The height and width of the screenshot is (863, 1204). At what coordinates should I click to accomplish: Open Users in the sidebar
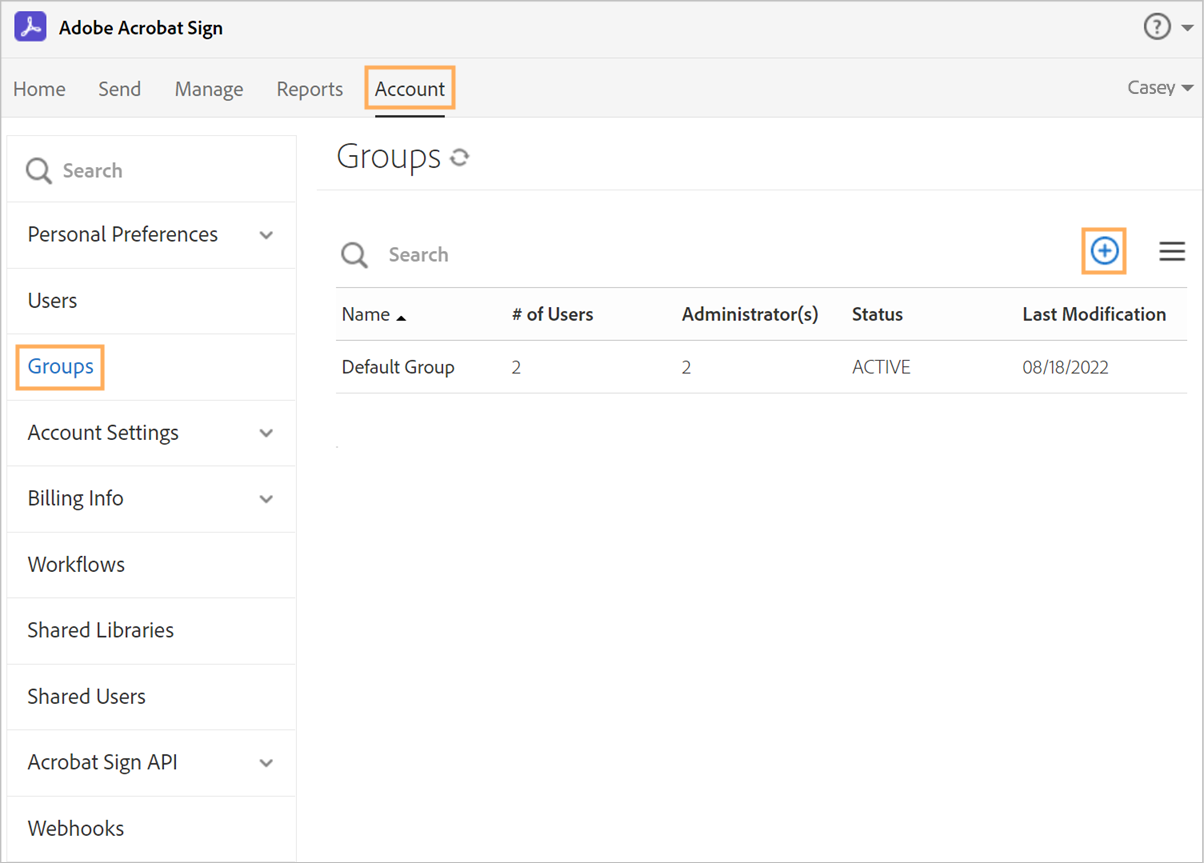(52, 301)
